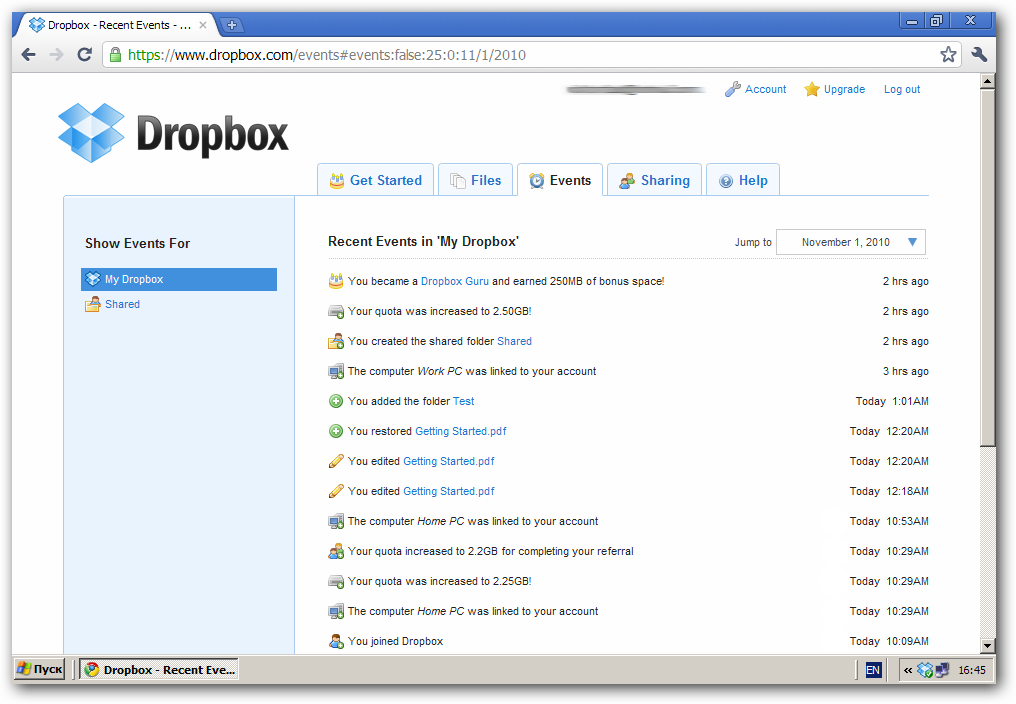1016x704 pixels.
Task: Close the Dropbox browser tab
Action: [x=203, y=25]
